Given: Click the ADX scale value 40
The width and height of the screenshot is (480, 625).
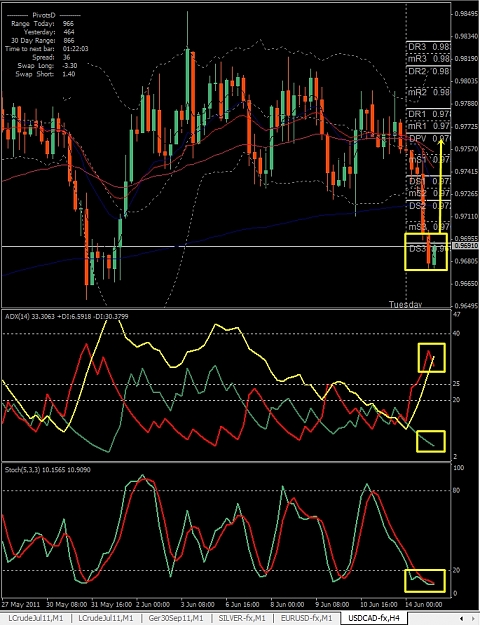Looking at the screenshot, I should [x=456, y=333].
